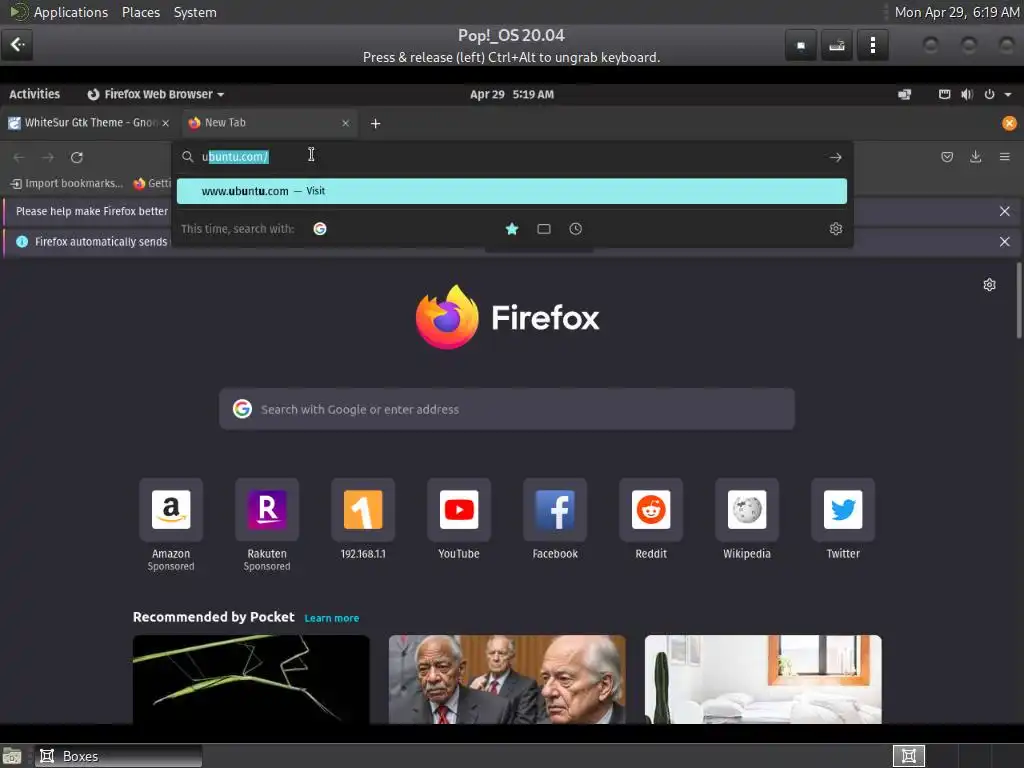Open the host clock Mon Apr 29 panel
The image size is (1024, 768).
coord(957,12)
